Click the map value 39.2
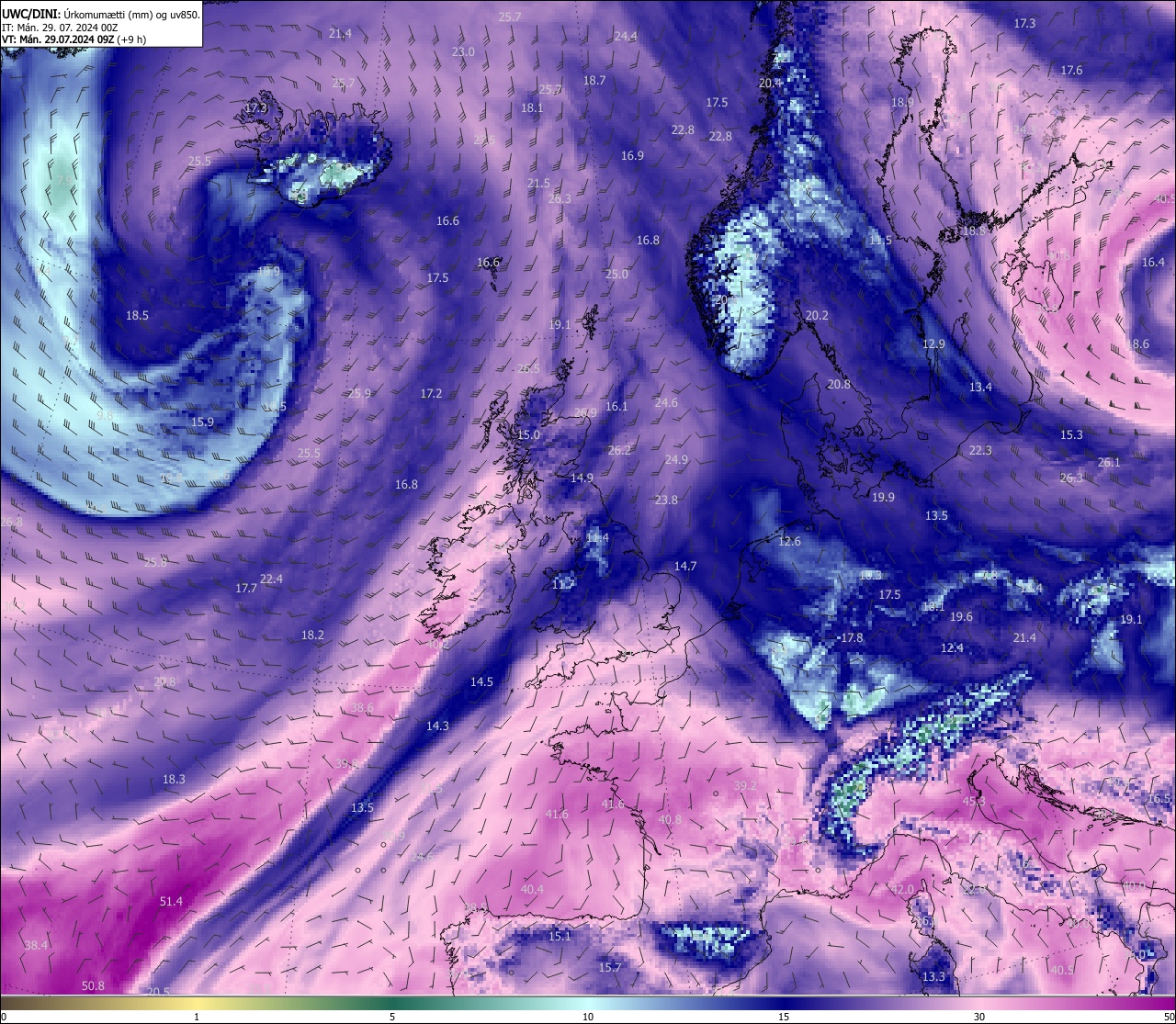The image size is (1176, 1024). coord(746,785)
